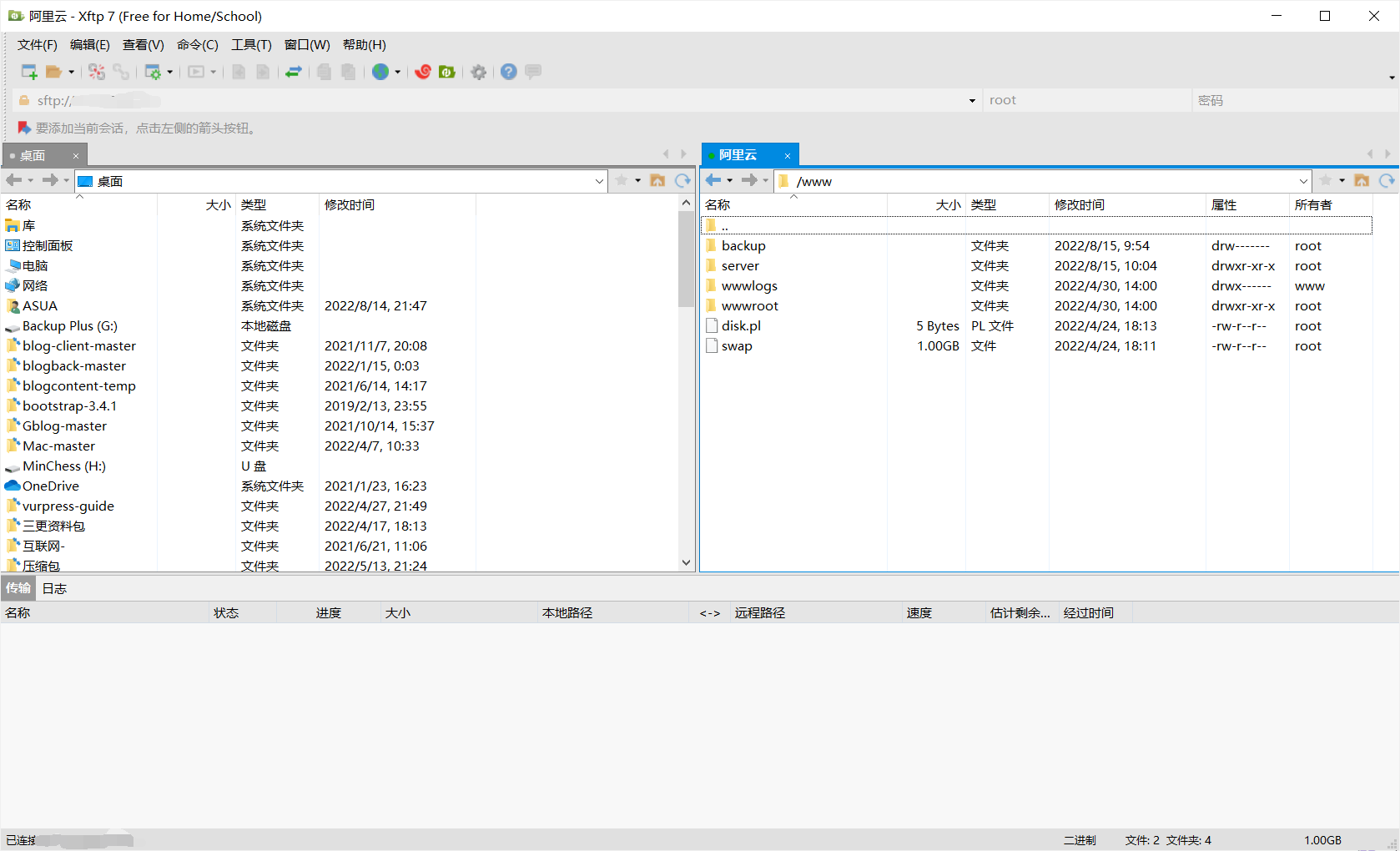Open the 窗口(W) menu
Viewport: 1400px width, 851px height.
click(x=307, y=45)
